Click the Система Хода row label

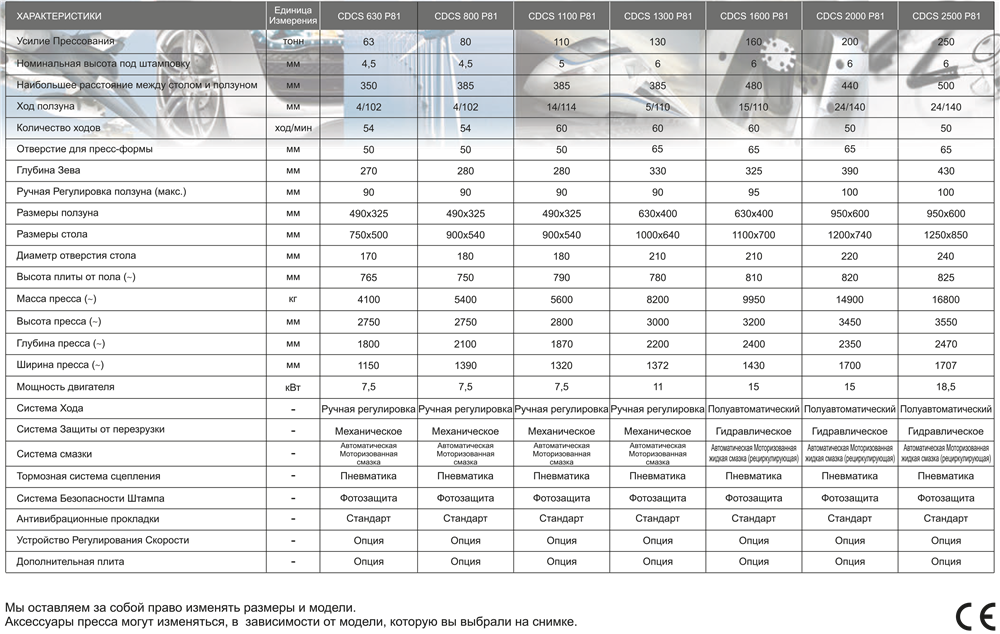point(49,408)
